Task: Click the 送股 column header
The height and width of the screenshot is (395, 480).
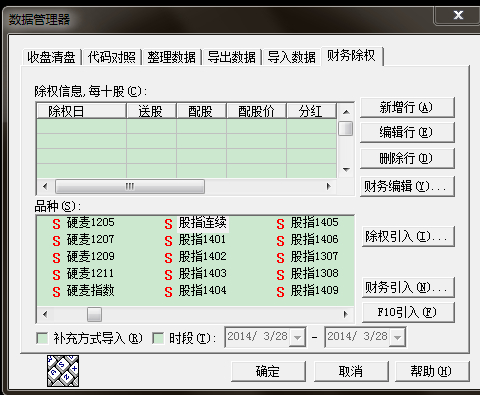Action: pos(151,111)
